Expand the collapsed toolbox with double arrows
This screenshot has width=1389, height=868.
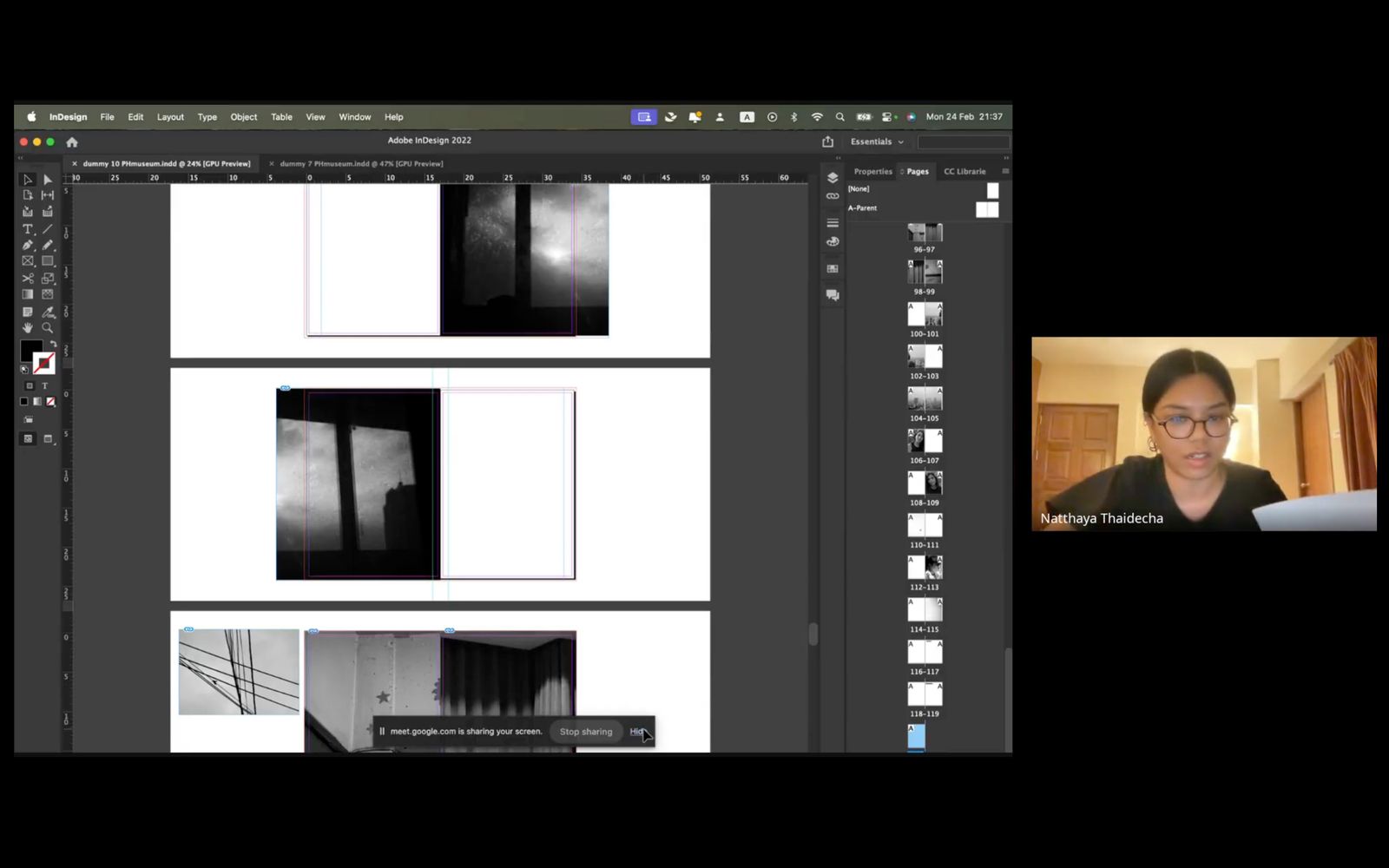pos(20,158)
